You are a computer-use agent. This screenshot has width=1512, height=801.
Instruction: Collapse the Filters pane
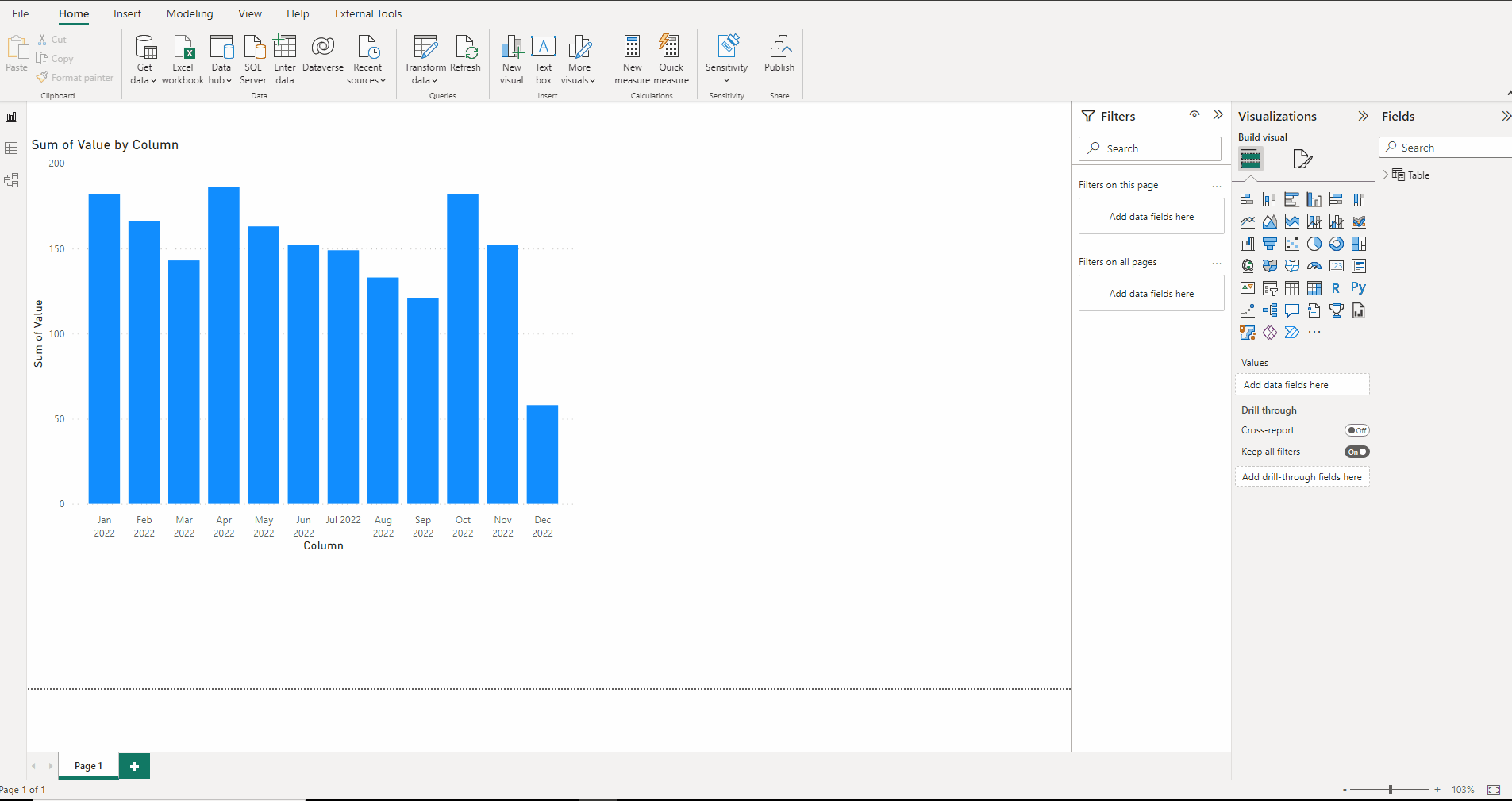(x=1218, y=115)
